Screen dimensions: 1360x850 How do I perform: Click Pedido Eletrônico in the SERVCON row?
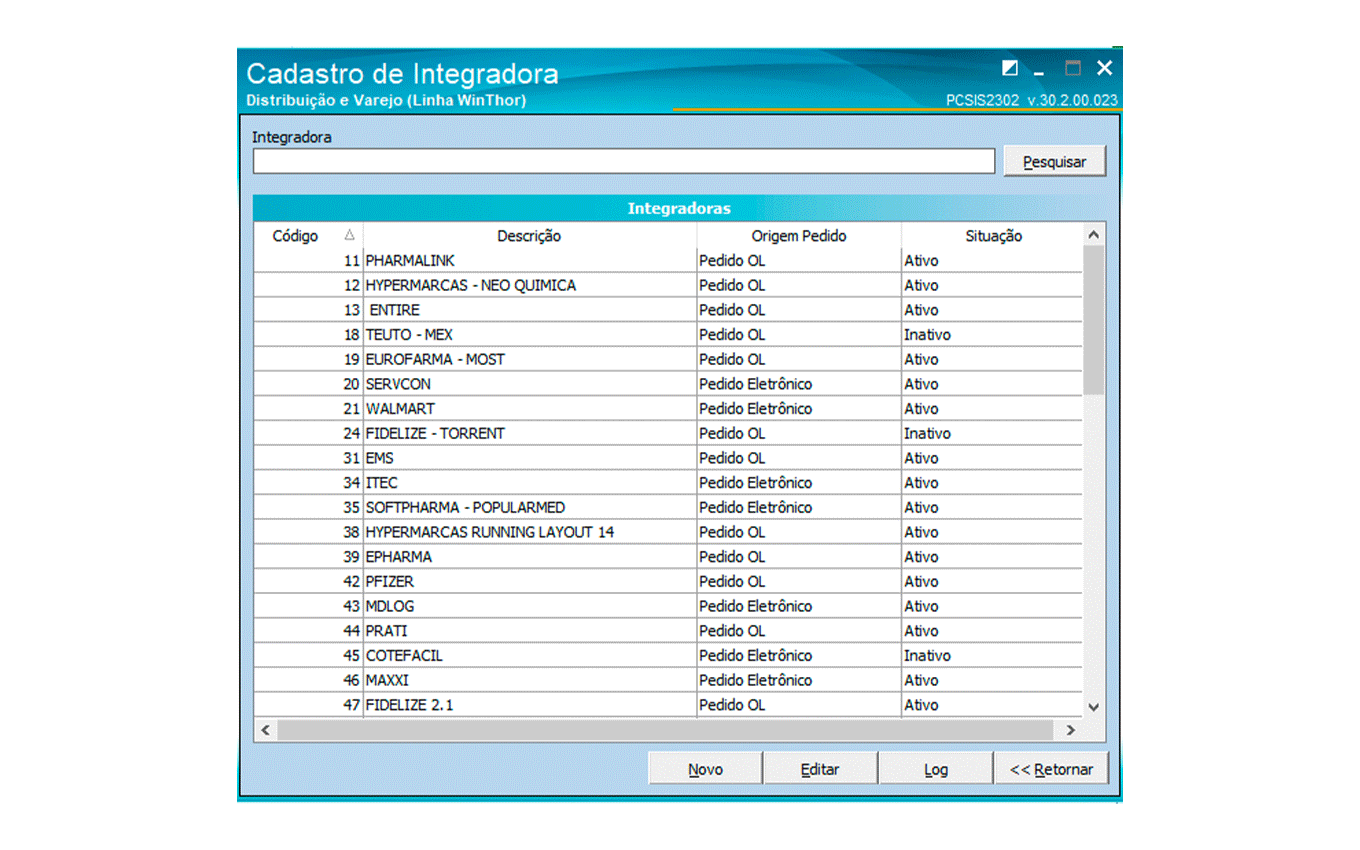(x=756, y=384)
